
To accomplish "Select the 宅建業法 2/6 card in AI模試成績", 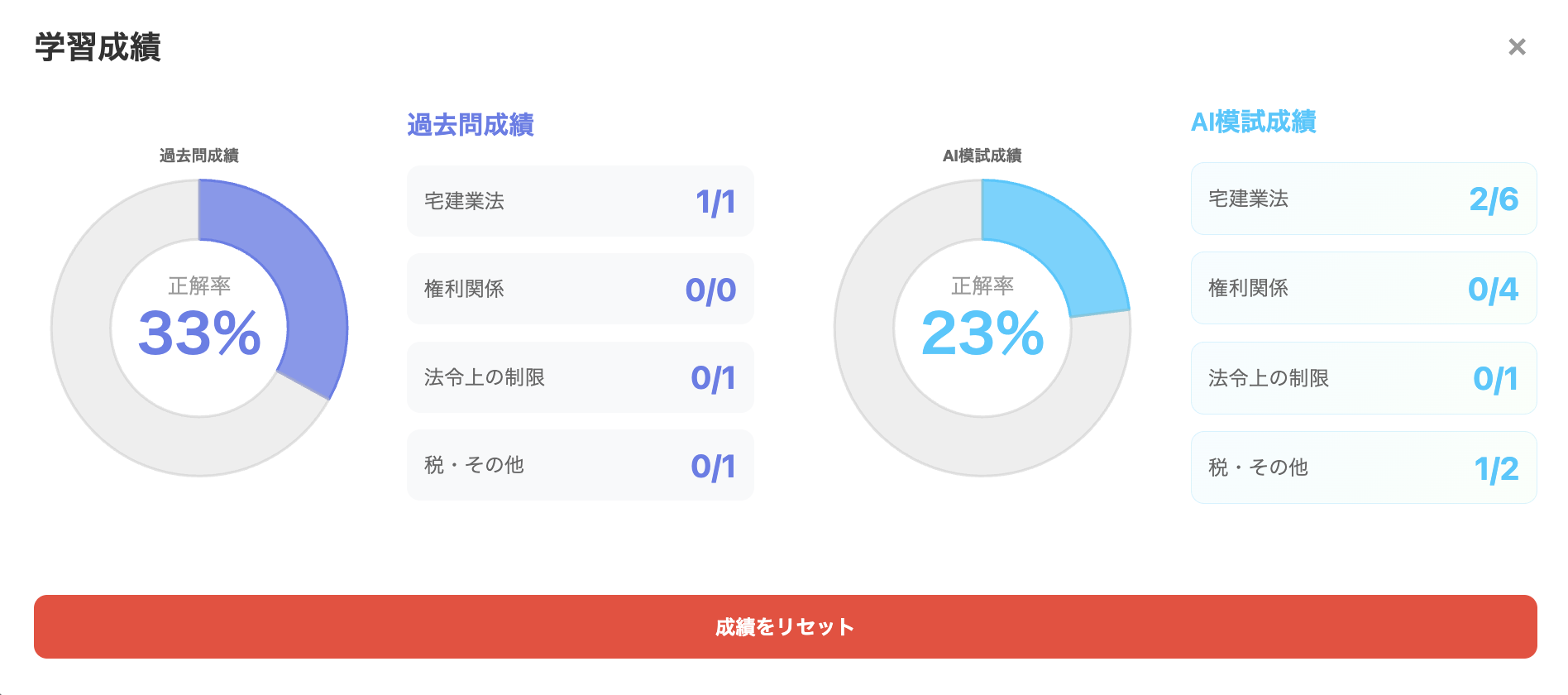I will coord(1363,199).
